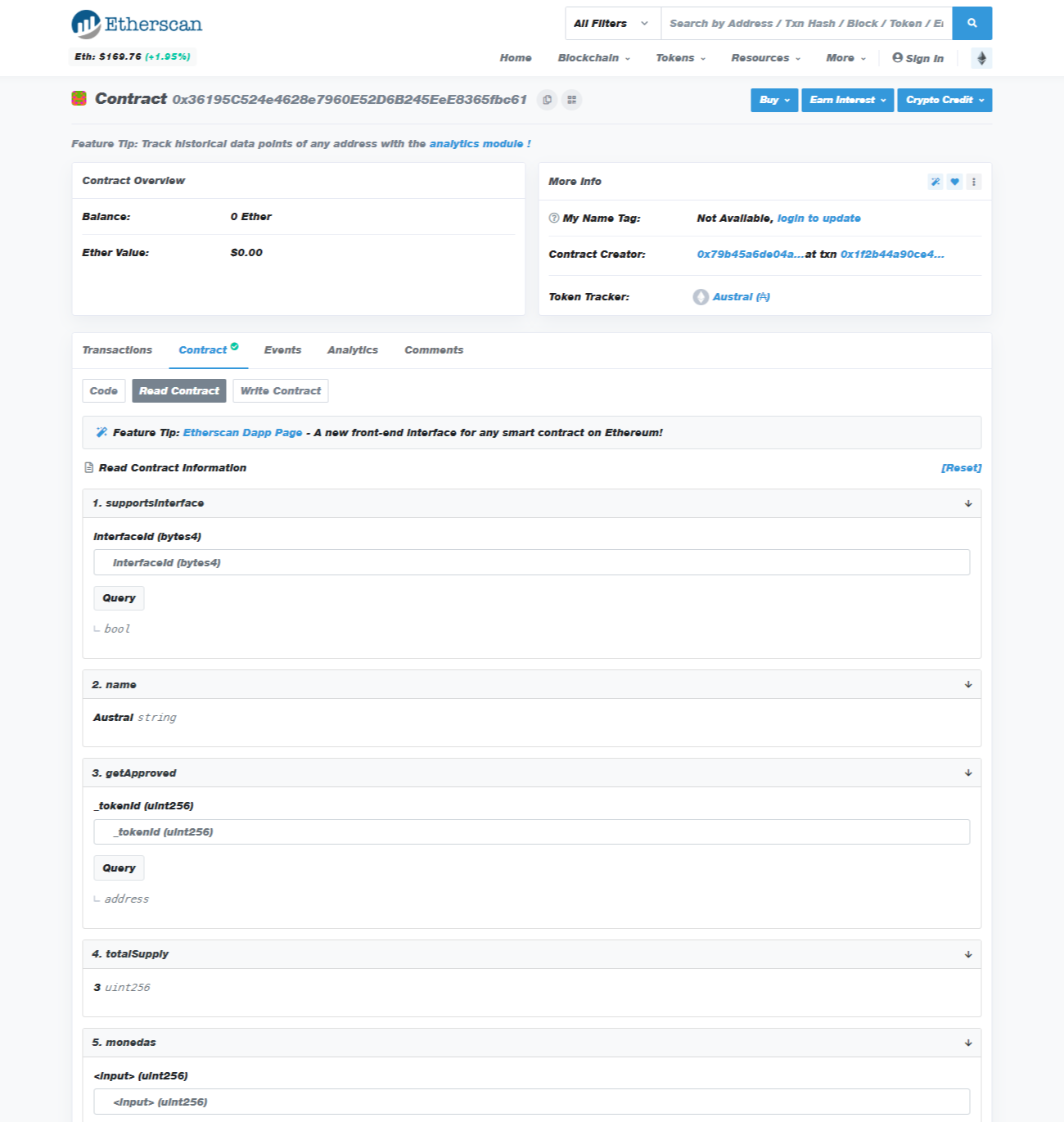Copy the contract address to clipboard
The image size is (1064, 1122).
click(547, 100)
